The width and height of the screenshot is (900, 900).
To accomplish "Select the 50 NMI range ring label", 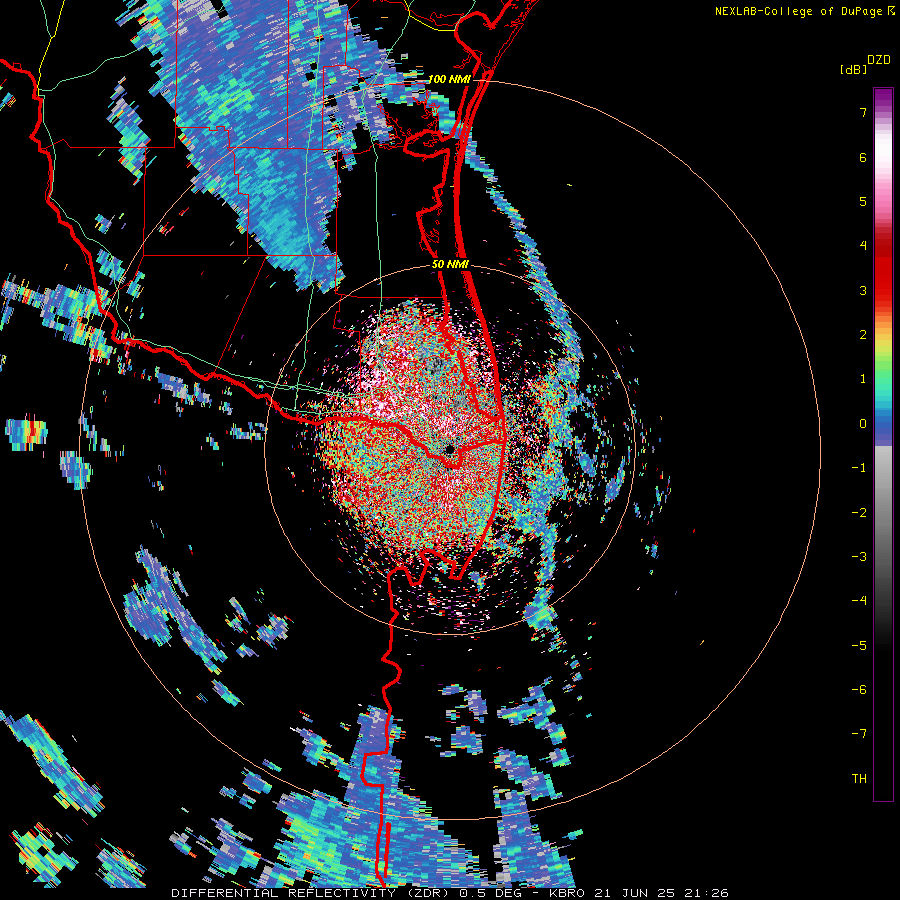I will (x=451, y=265).
